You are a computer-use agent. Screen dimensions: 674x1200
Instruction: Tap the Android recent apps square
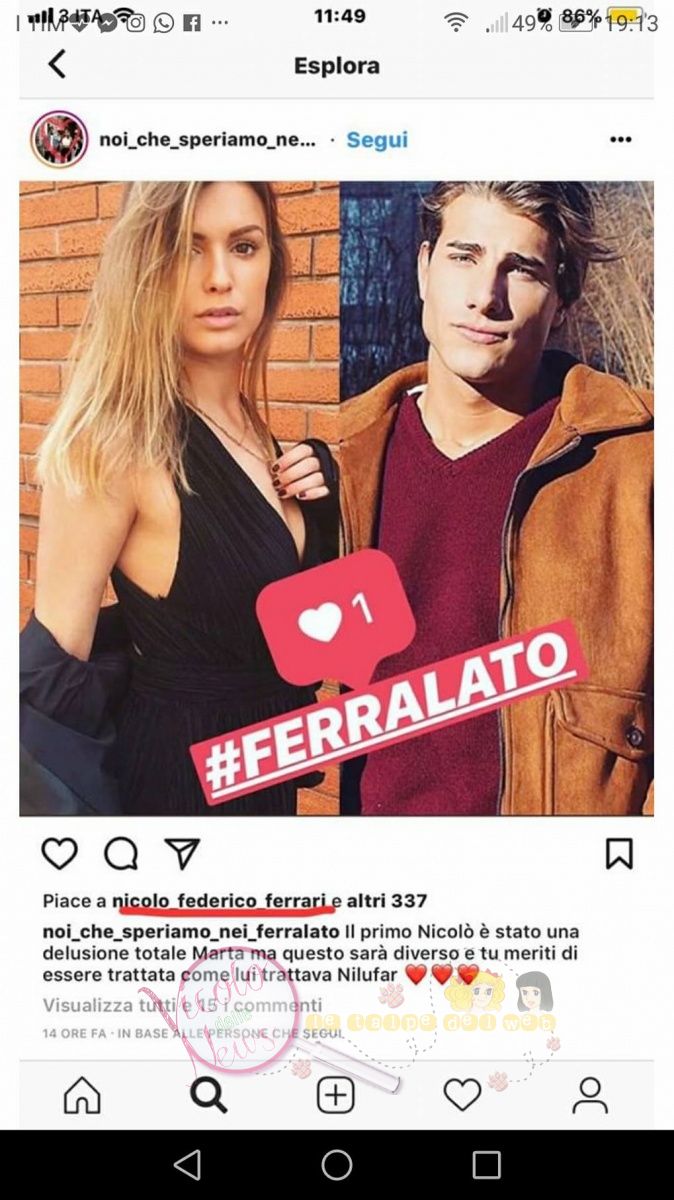(x=487, y=1165)
